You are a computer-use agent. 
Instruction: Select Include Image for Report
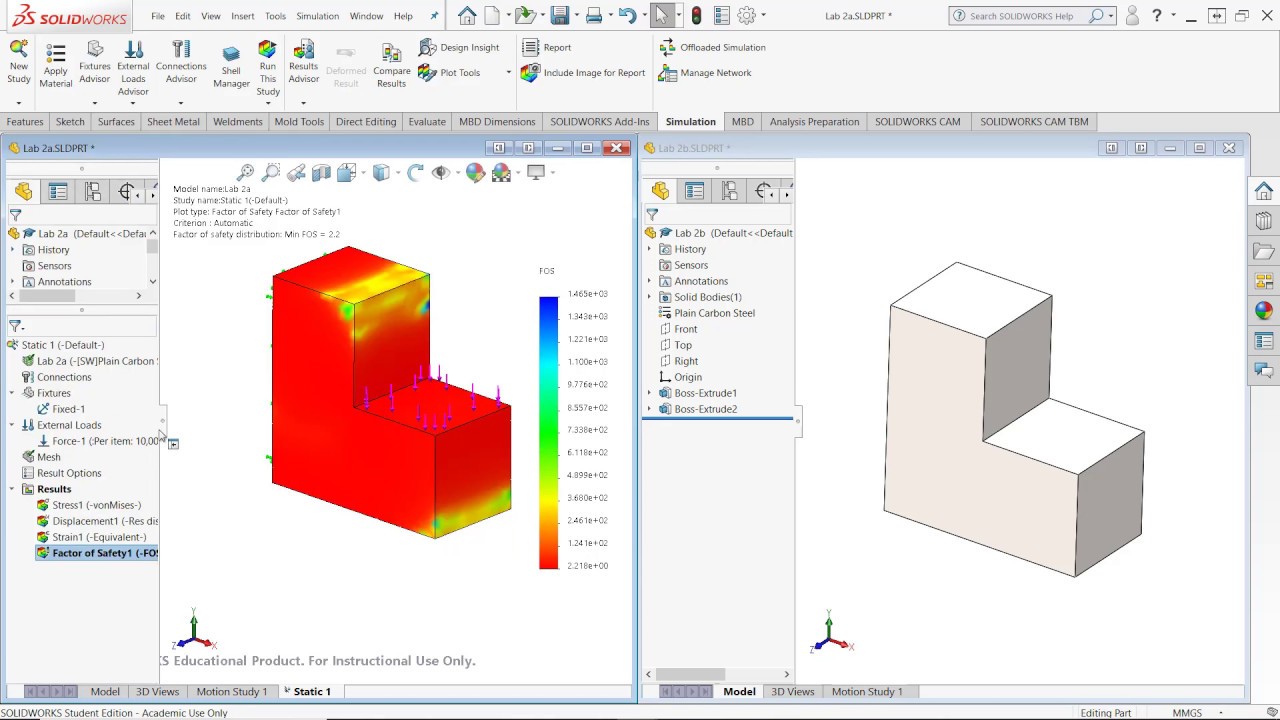(584, 73)
